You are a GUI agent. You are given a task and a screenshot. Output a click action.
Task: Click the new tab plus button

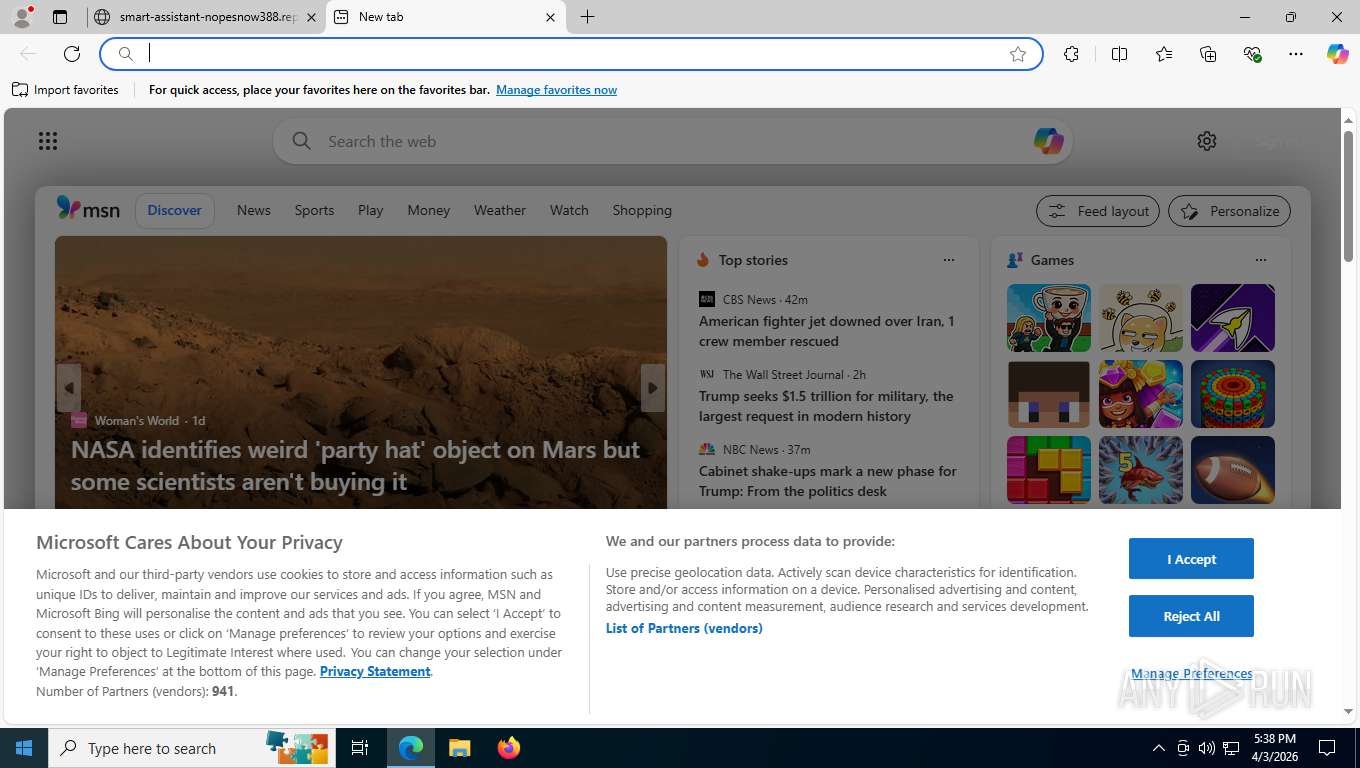click(587, 17)
